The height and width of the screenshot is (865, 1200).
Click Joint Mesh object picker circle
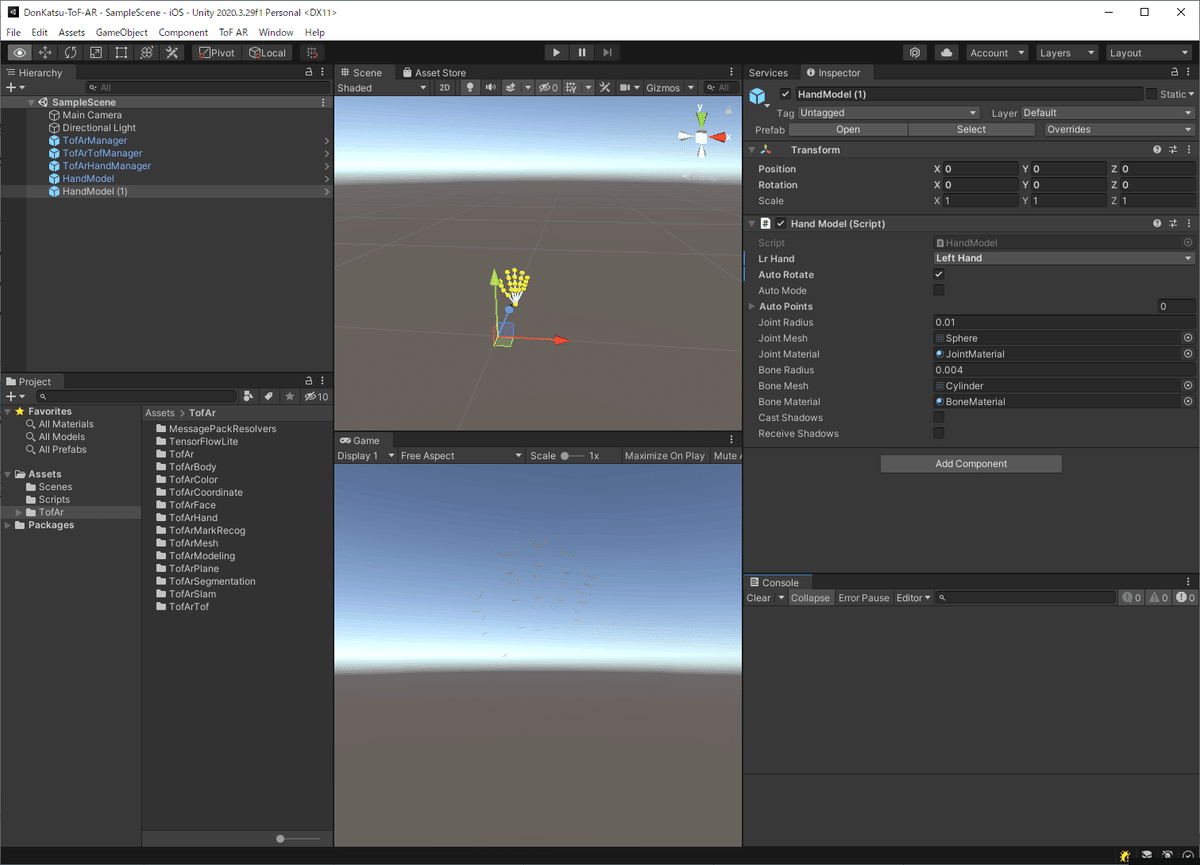(1188, 338)
